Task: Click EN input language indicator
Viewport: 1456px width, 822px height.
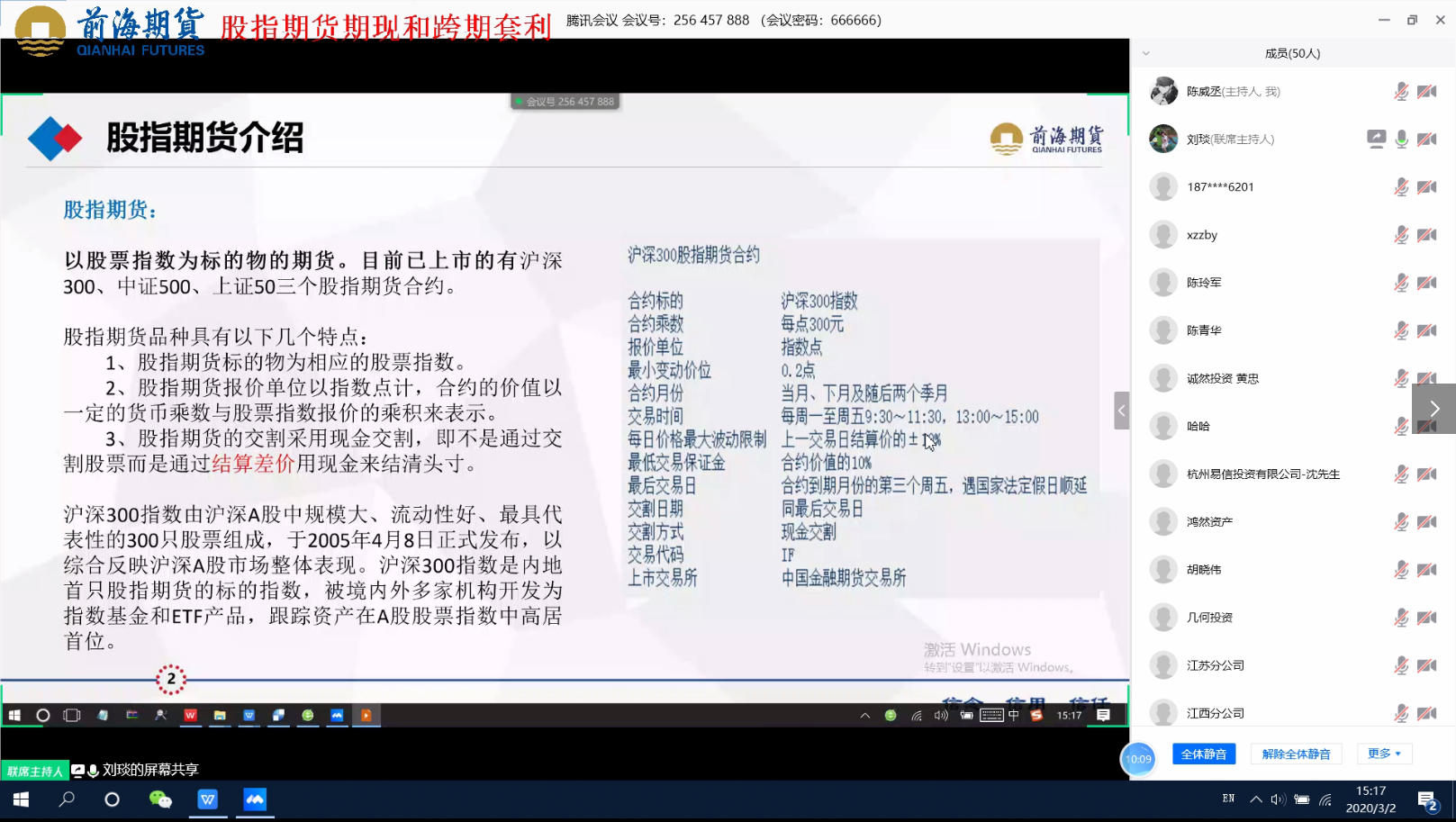Action: pos(1228,799)
